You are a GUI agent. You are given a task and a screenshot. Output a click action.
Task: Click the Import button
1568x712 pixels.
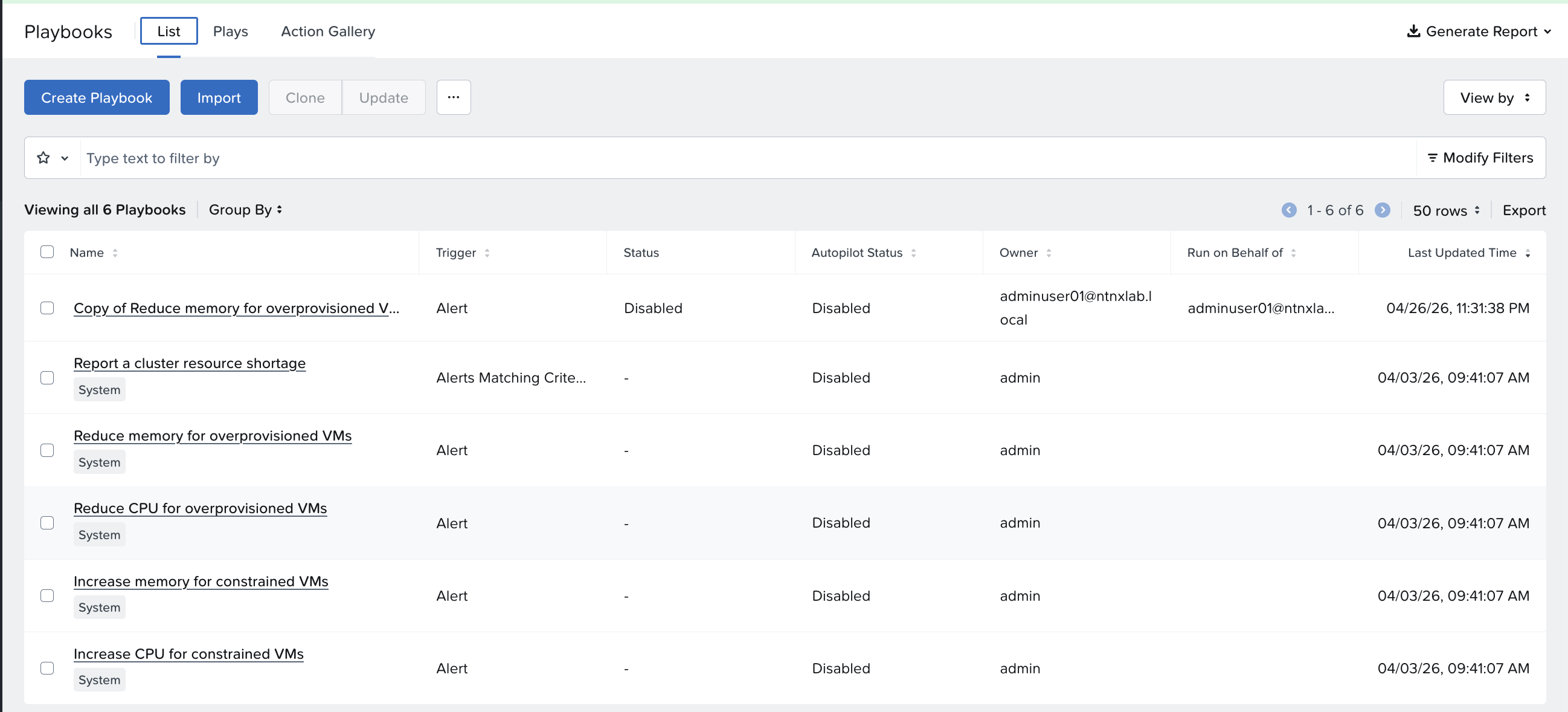click(219, 97)
